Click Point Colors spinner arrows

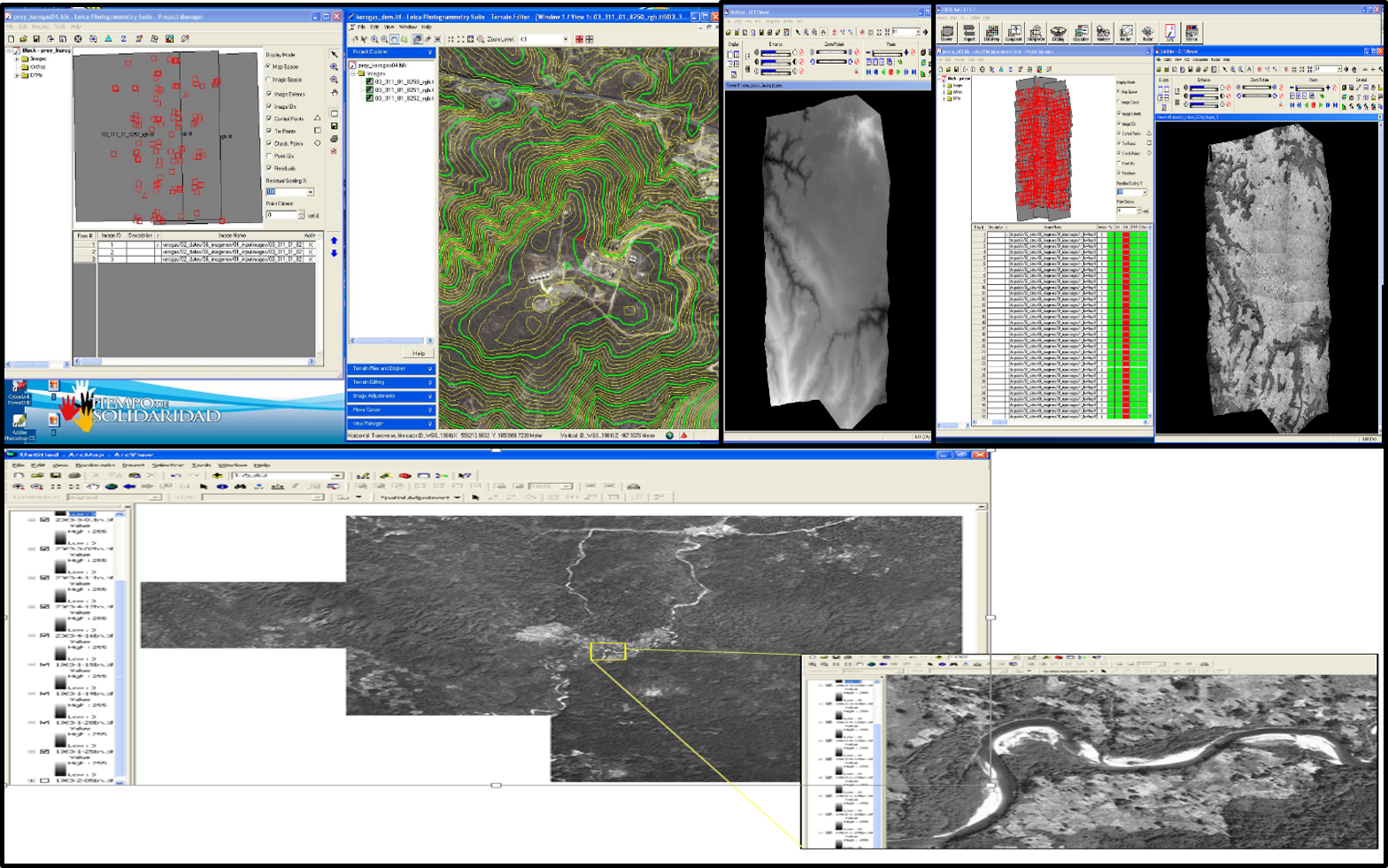pyautogui.click(x=301, y=215)
